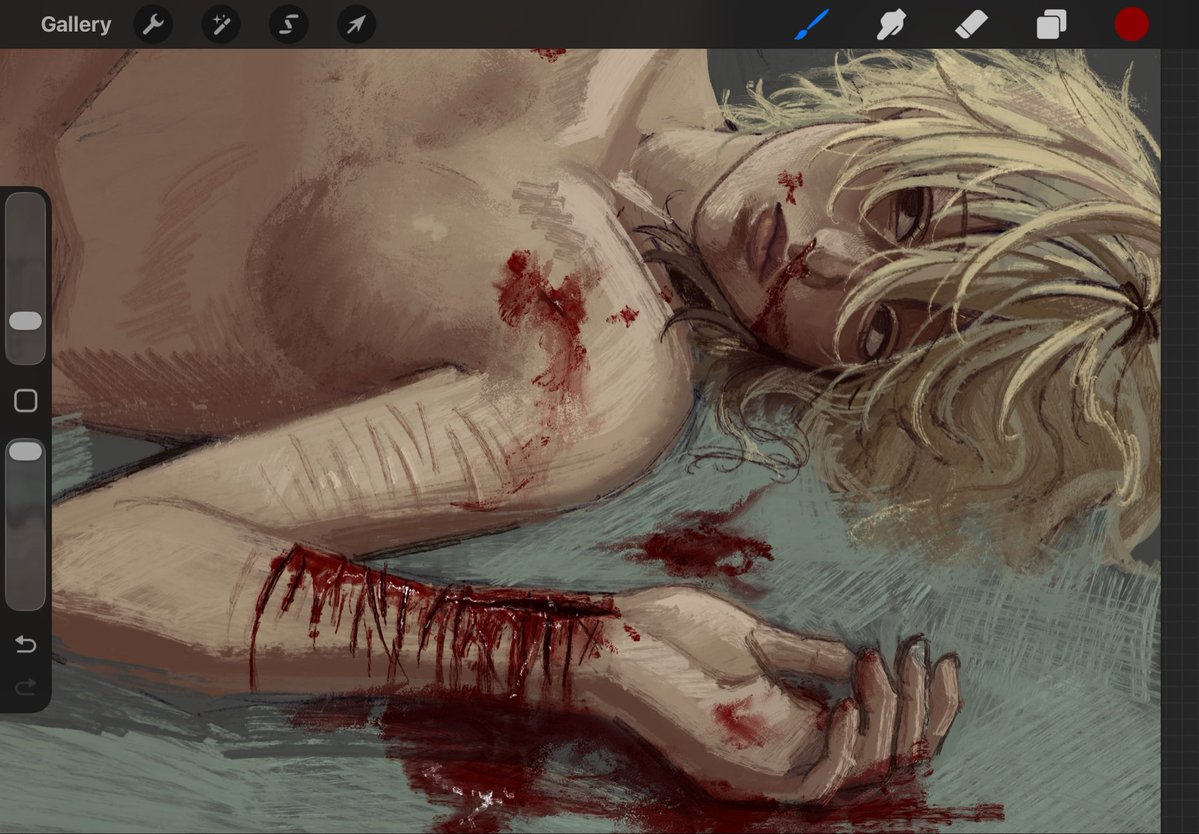The width and height of the screenshot is (1199, 834).
Task: Select the Smudge tool
Action: pyautogui.click(x=892, y=24)
